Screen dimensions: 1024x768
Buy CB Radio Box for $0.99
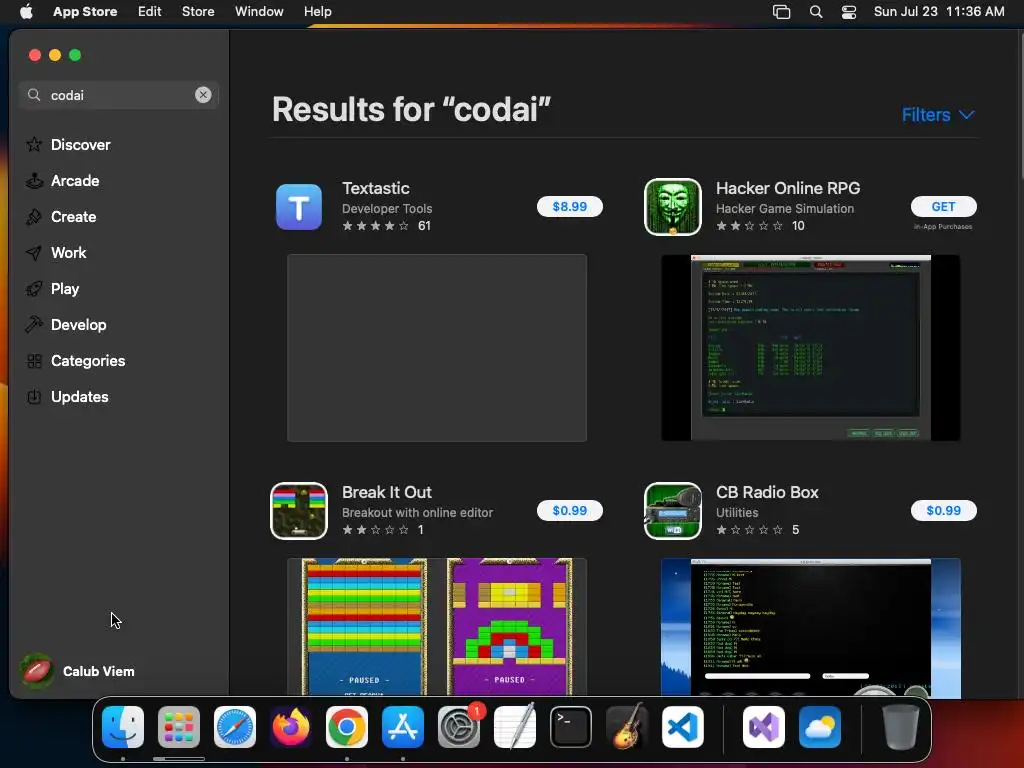click(944, 511)
